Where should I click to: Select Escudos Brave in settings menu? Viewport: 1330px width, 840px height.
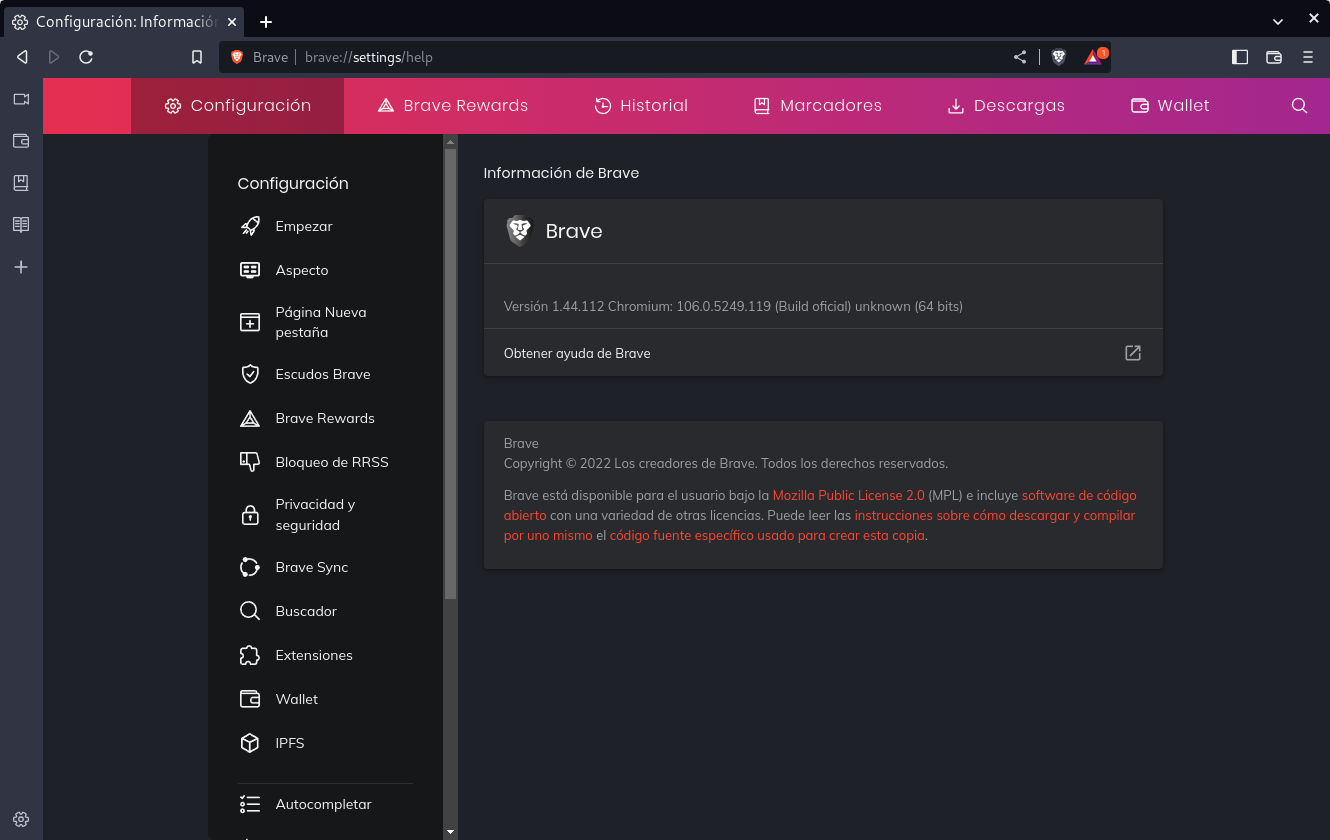click(x=322, y=374)
